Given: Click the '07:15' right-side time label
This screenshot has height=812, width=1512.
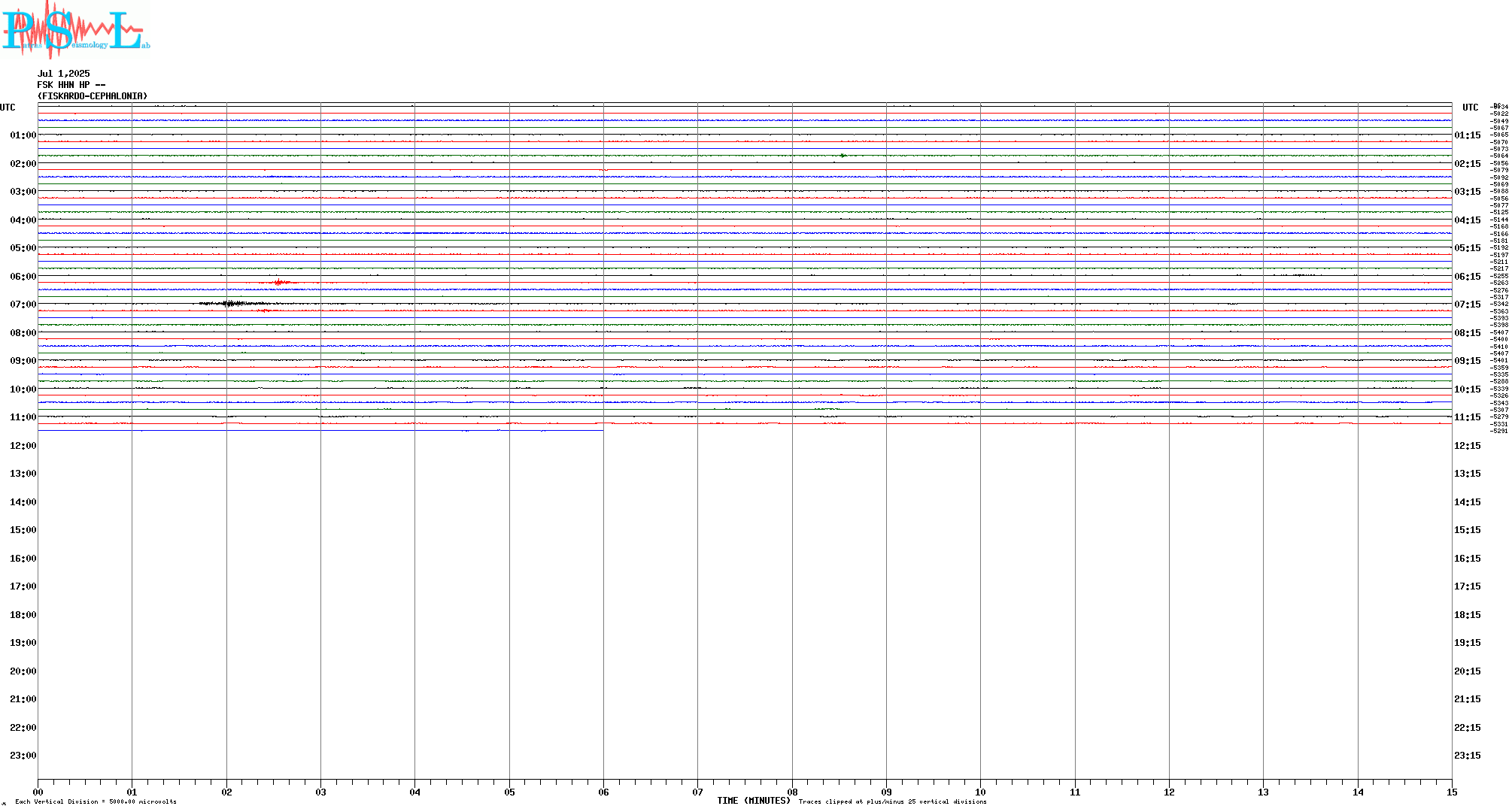Looking at the screenshot, I should click(x=1468, y=304).
